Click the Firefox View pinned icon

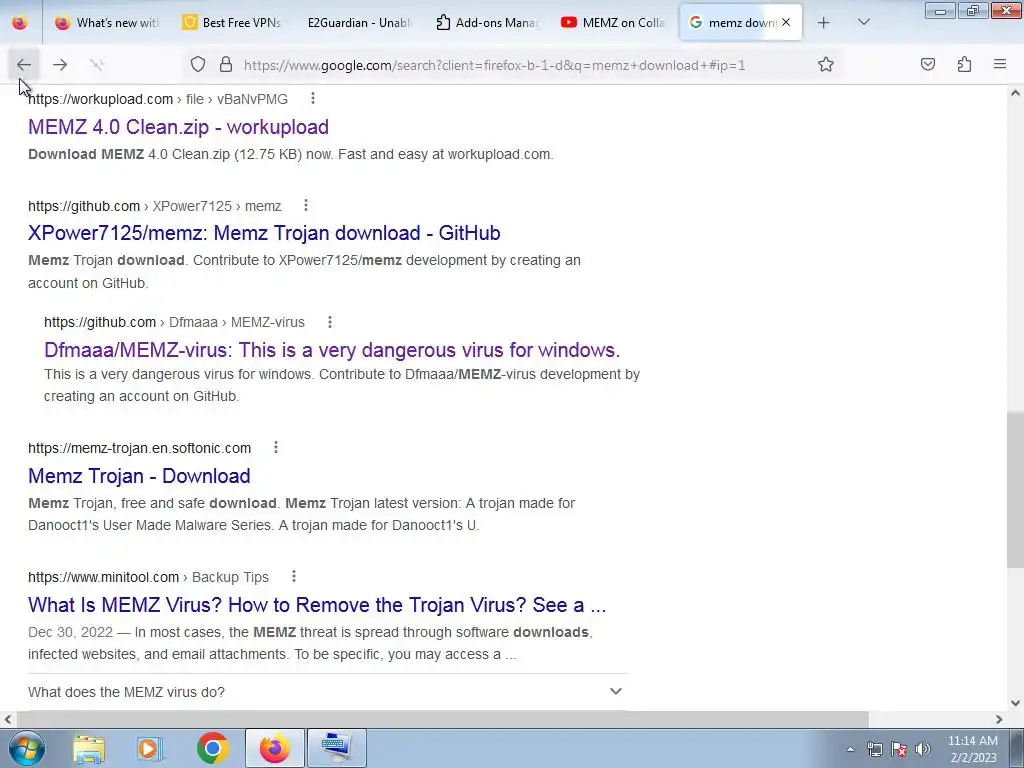(x=20, y=22)
